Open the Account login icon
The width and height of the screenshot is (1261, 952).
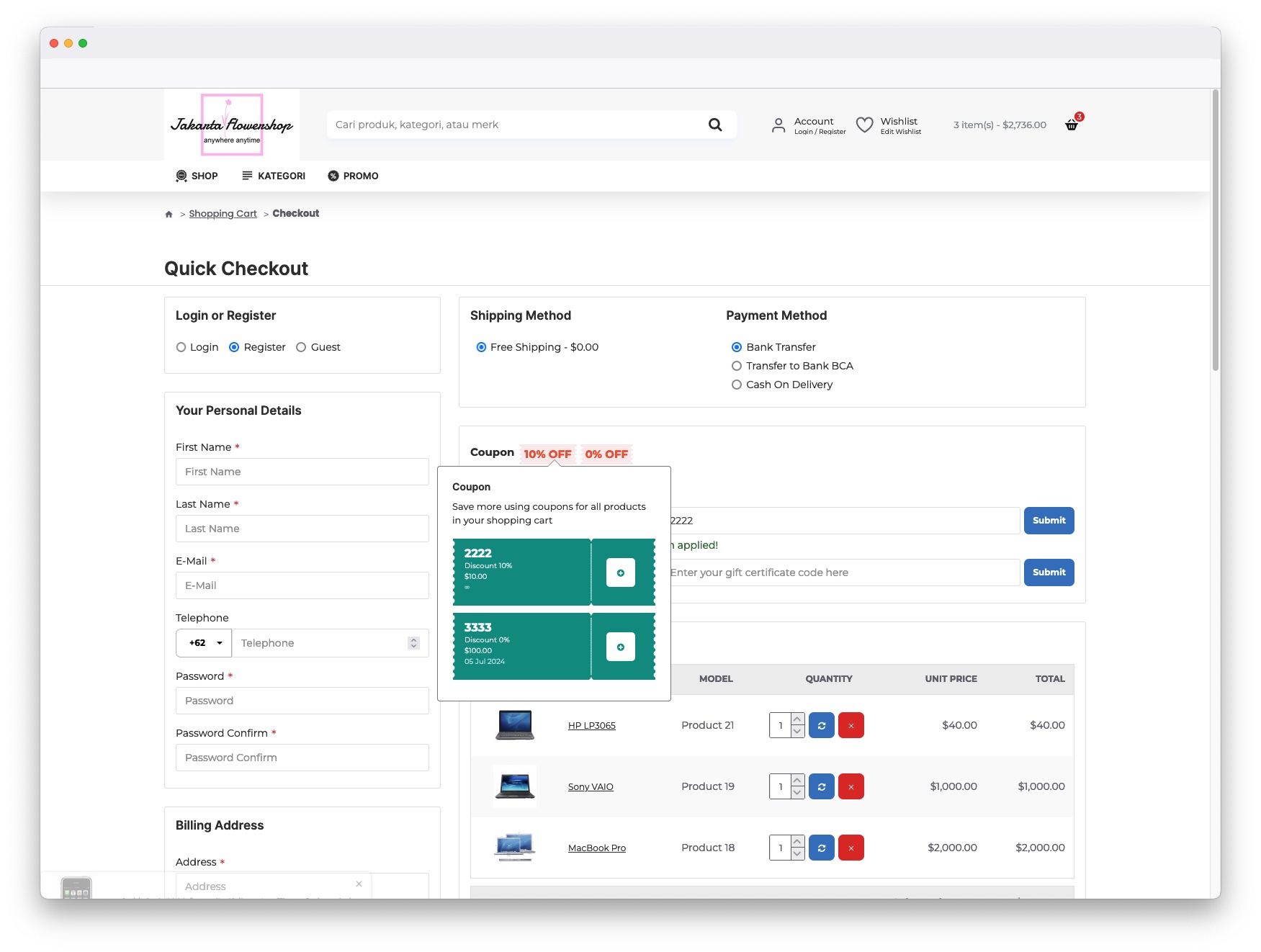click(x=778, y=125)
